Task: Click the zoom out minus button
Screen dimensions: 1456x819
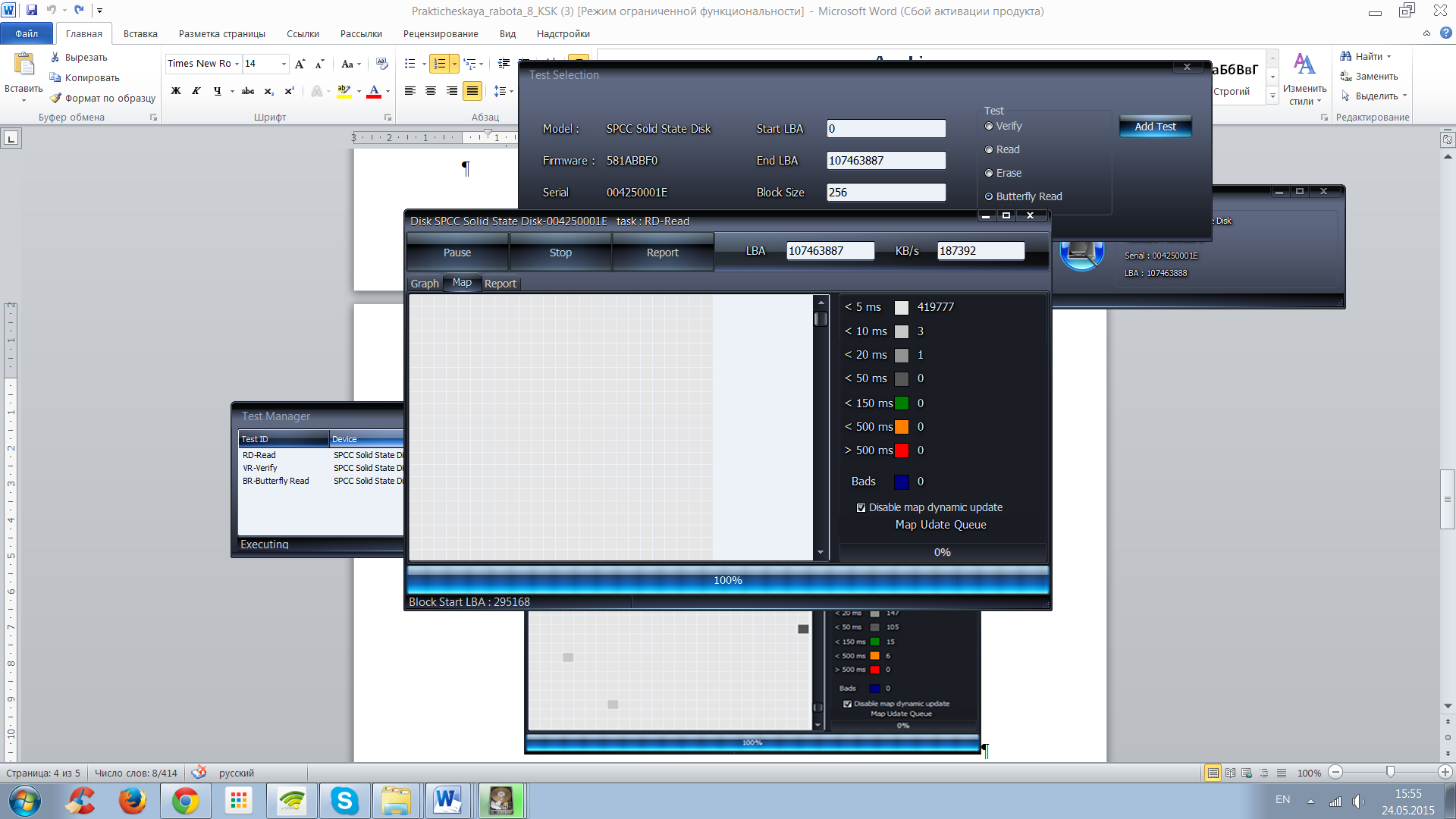Action: click(x=1335, y=772)
